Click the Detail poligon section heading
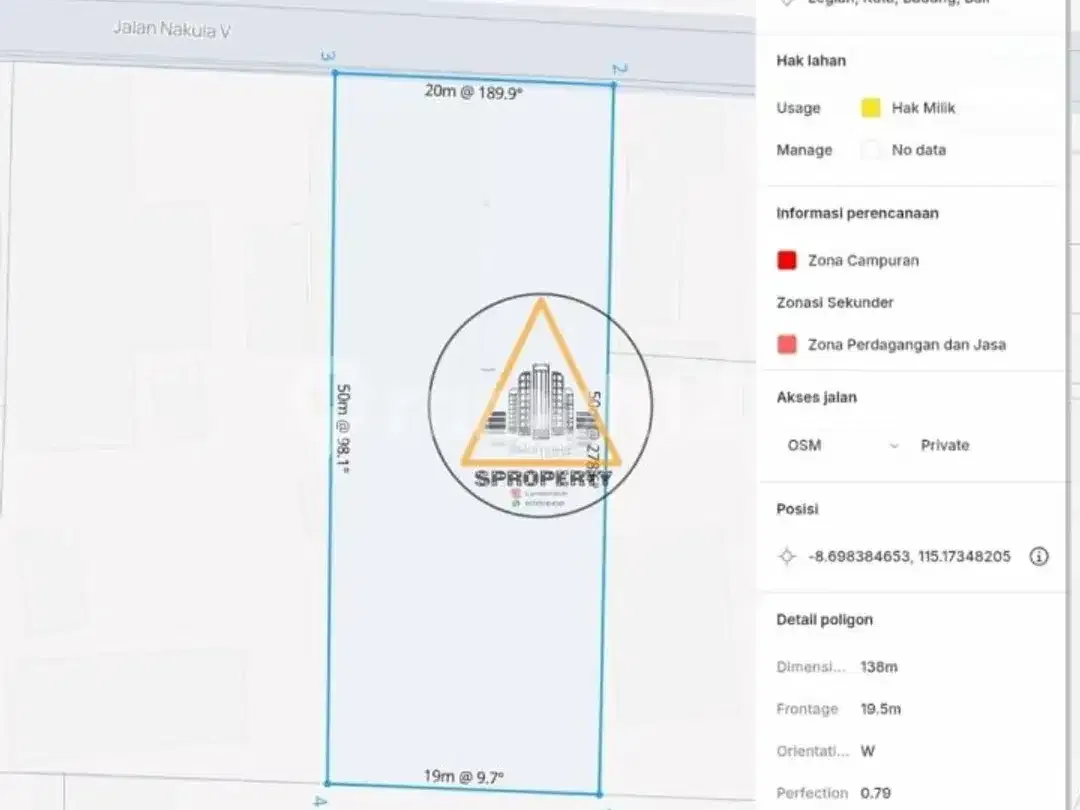Screen dimensions: 1080x810 click(x=824, y=620)
